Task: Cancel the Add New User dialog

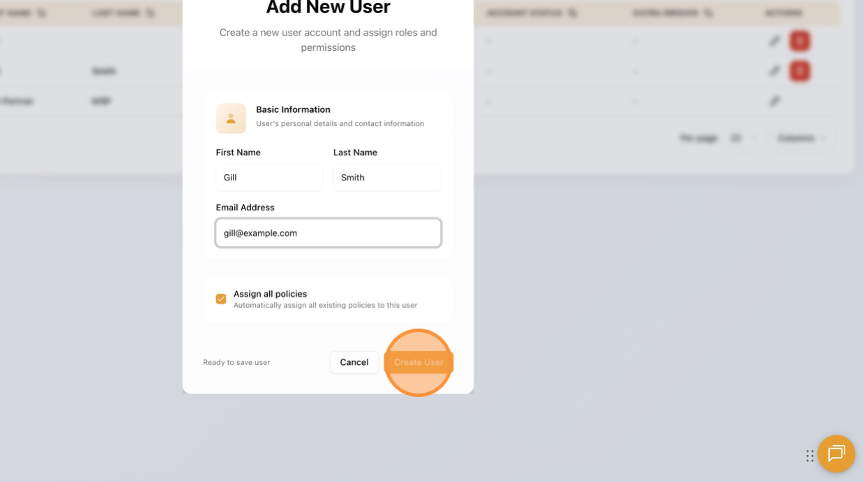Action: 354,362
